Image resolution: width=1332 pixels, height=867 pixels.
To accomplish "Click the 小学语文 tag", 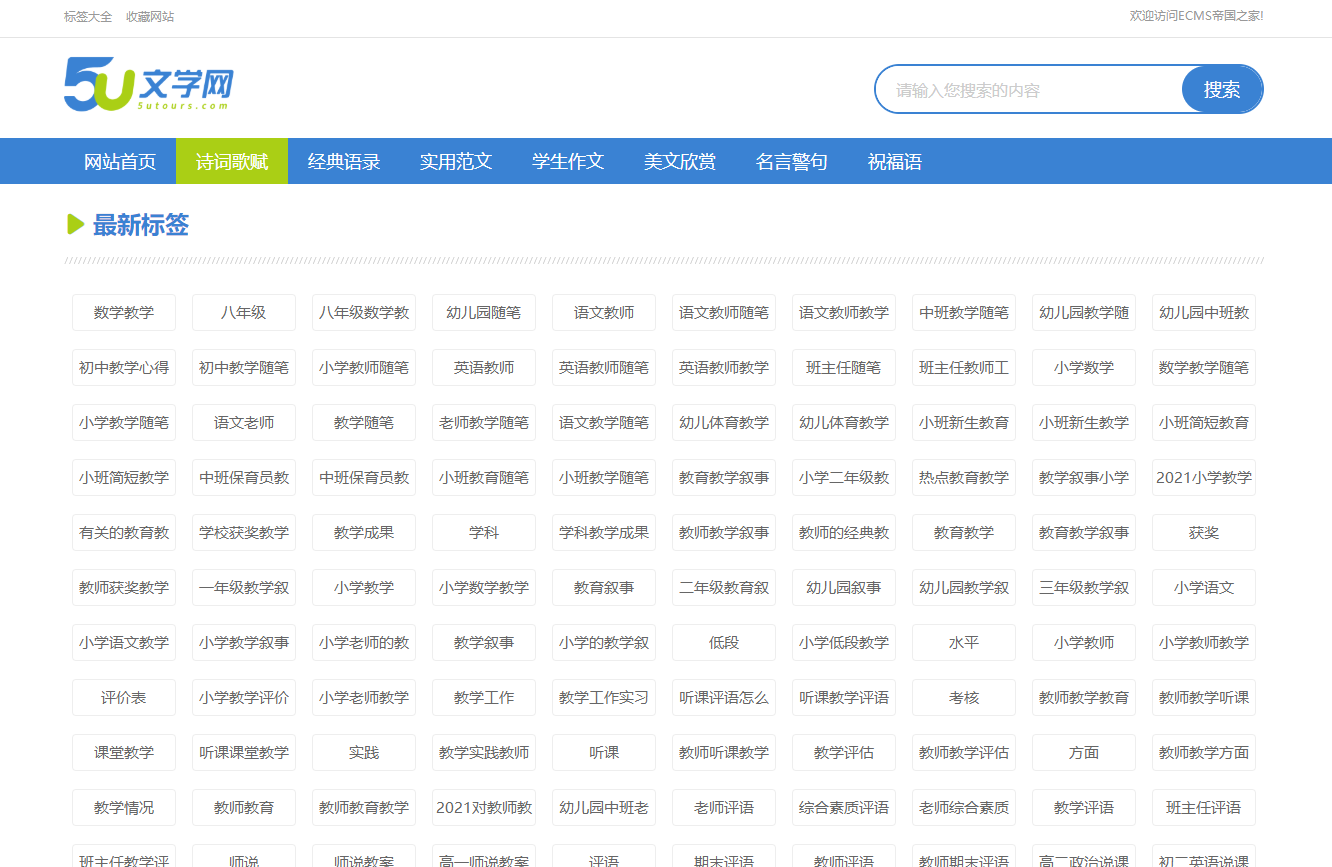I will (x=1203, y=587).
